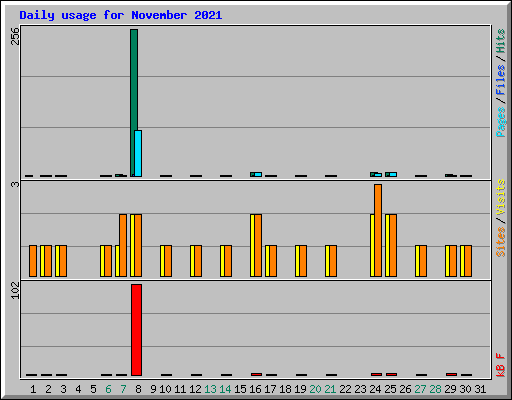Click day label 1 on the x-axis
This screenshot has width=512, height=400.
[x=33, y=389]
